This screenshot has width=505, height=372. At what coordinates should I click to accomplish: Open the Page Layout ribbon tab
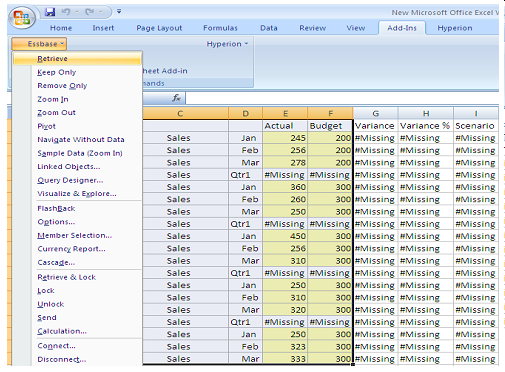click(x=159, y=28)
